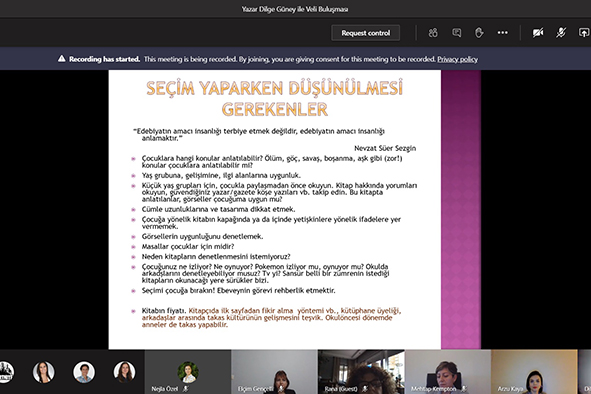Click the 'Recording has started.' notice text
The image size is (591, 394).
pos(104,59)
